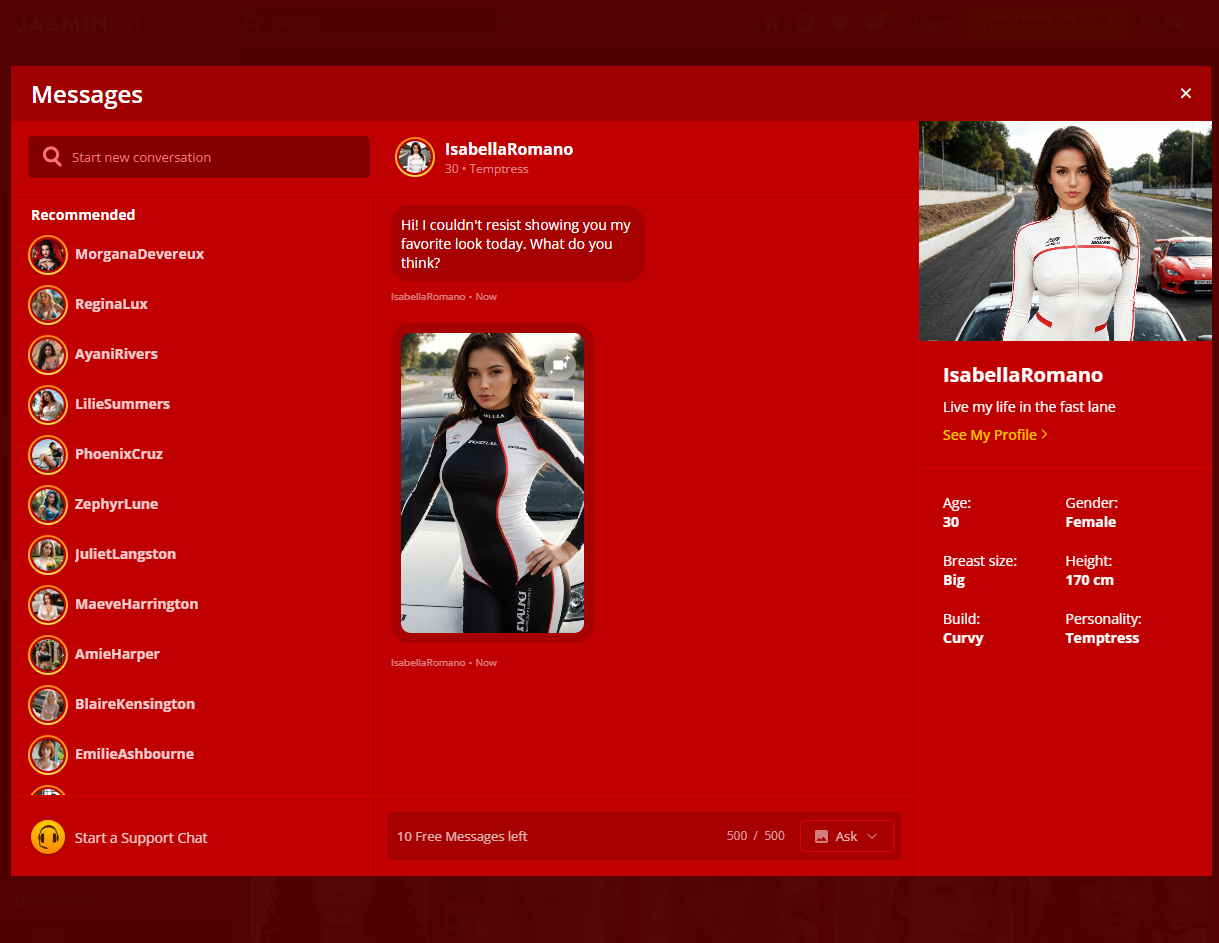Image resolution: width=1219 pixels, height=943 pixels.
Task: Focus the Start new conversation input
Action: click(x=199, y=157)
